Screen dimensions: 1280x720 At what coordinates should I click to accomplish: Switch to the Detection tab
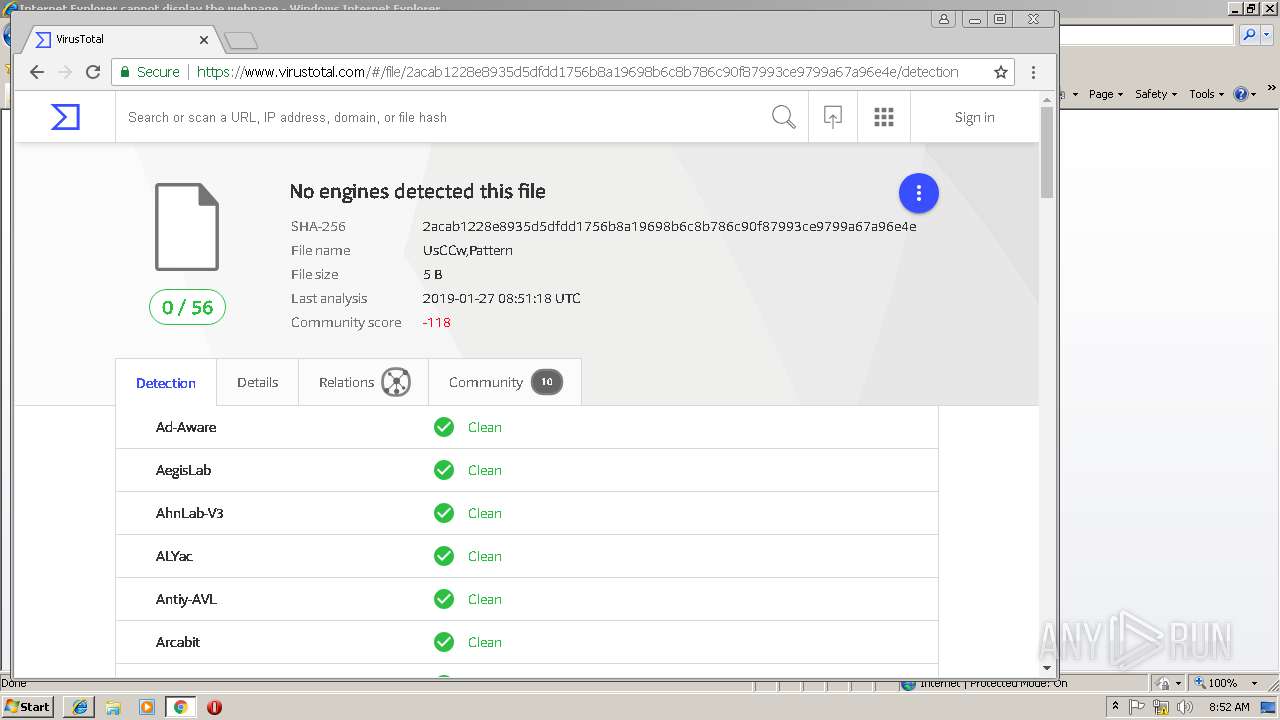[x=166, y=382]
